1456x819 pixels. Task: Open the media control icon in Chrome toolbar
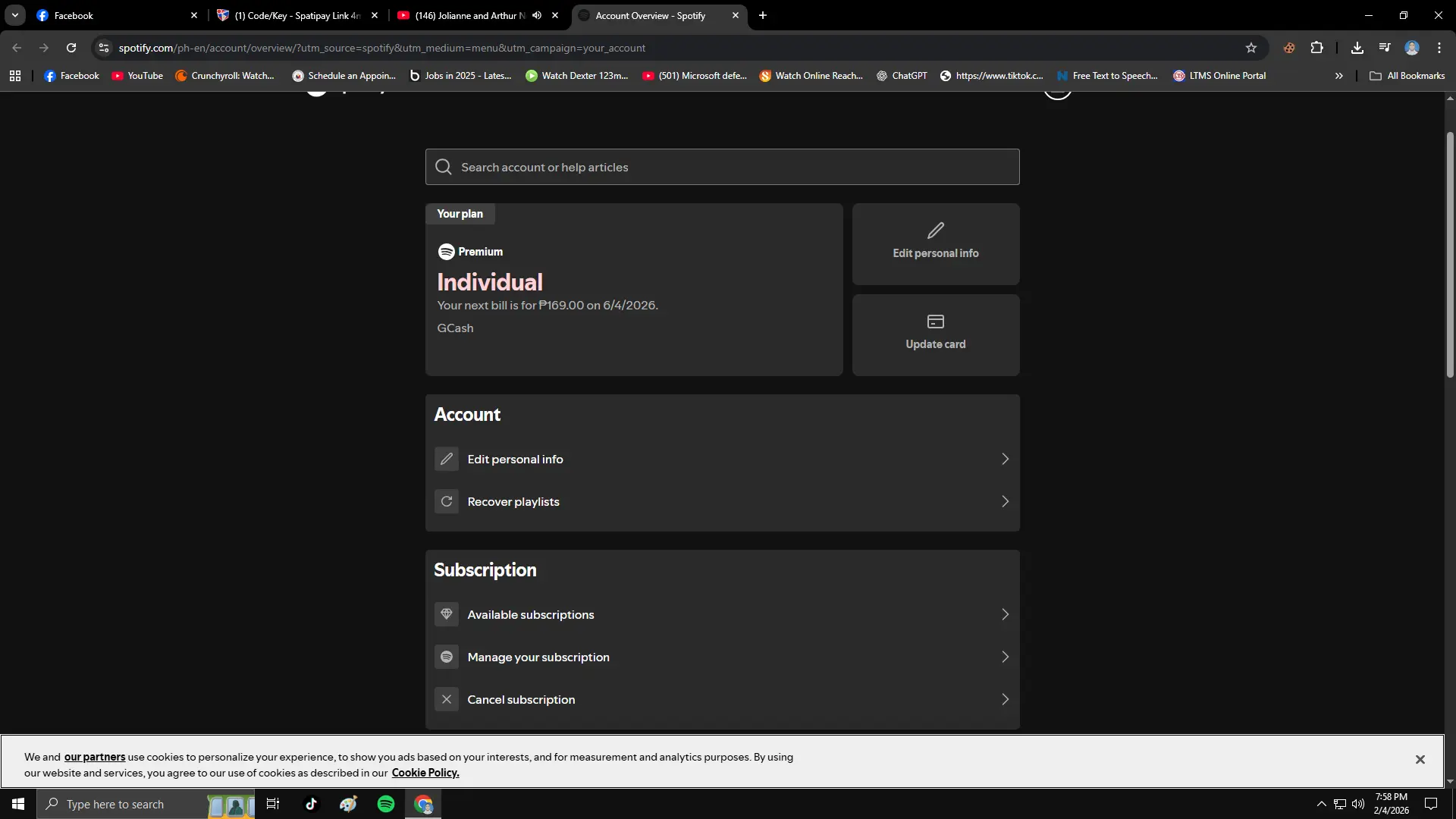[x=1385, y=48]
